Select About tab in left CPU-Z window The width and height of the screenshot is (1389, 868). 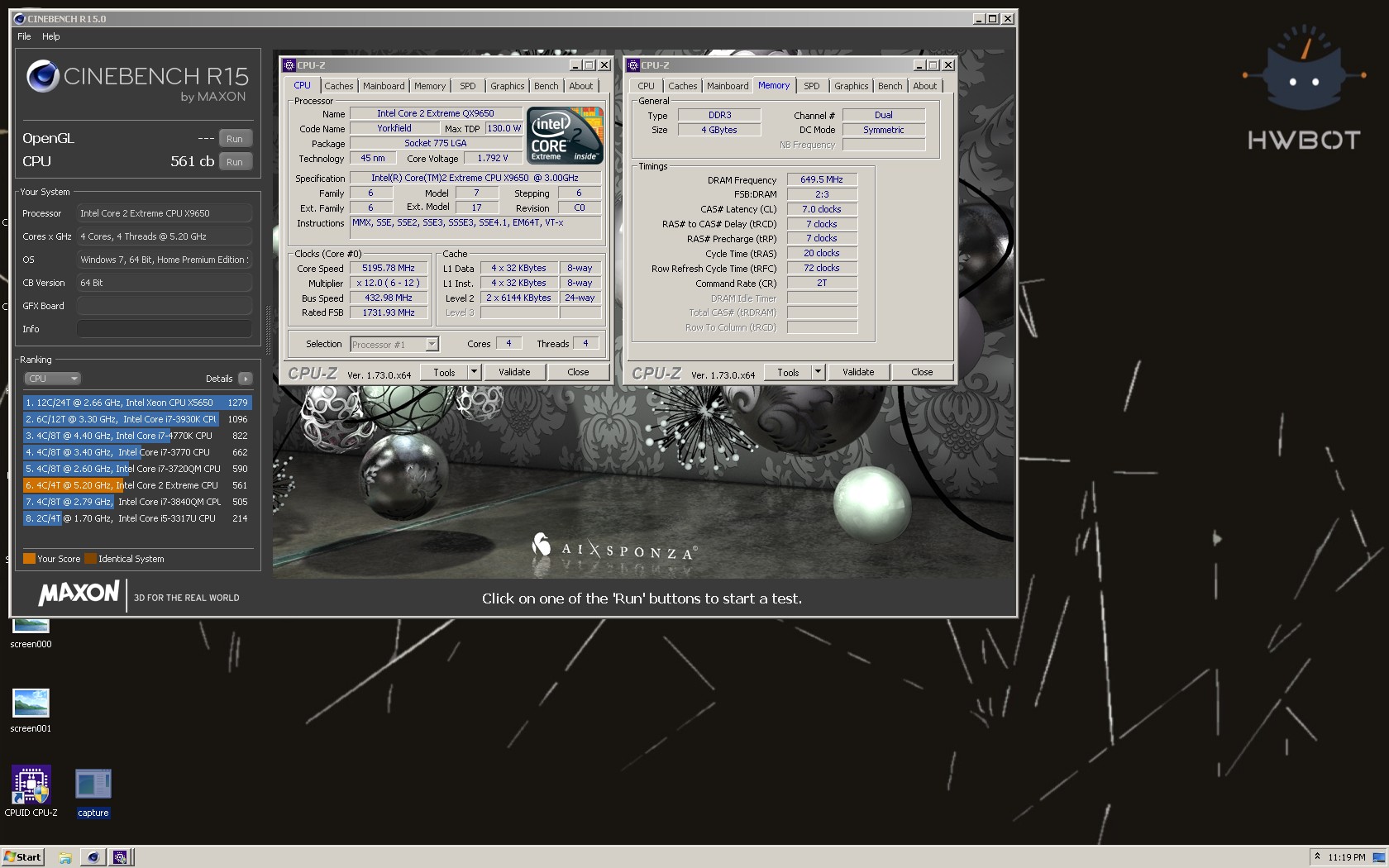click(580, 86)
